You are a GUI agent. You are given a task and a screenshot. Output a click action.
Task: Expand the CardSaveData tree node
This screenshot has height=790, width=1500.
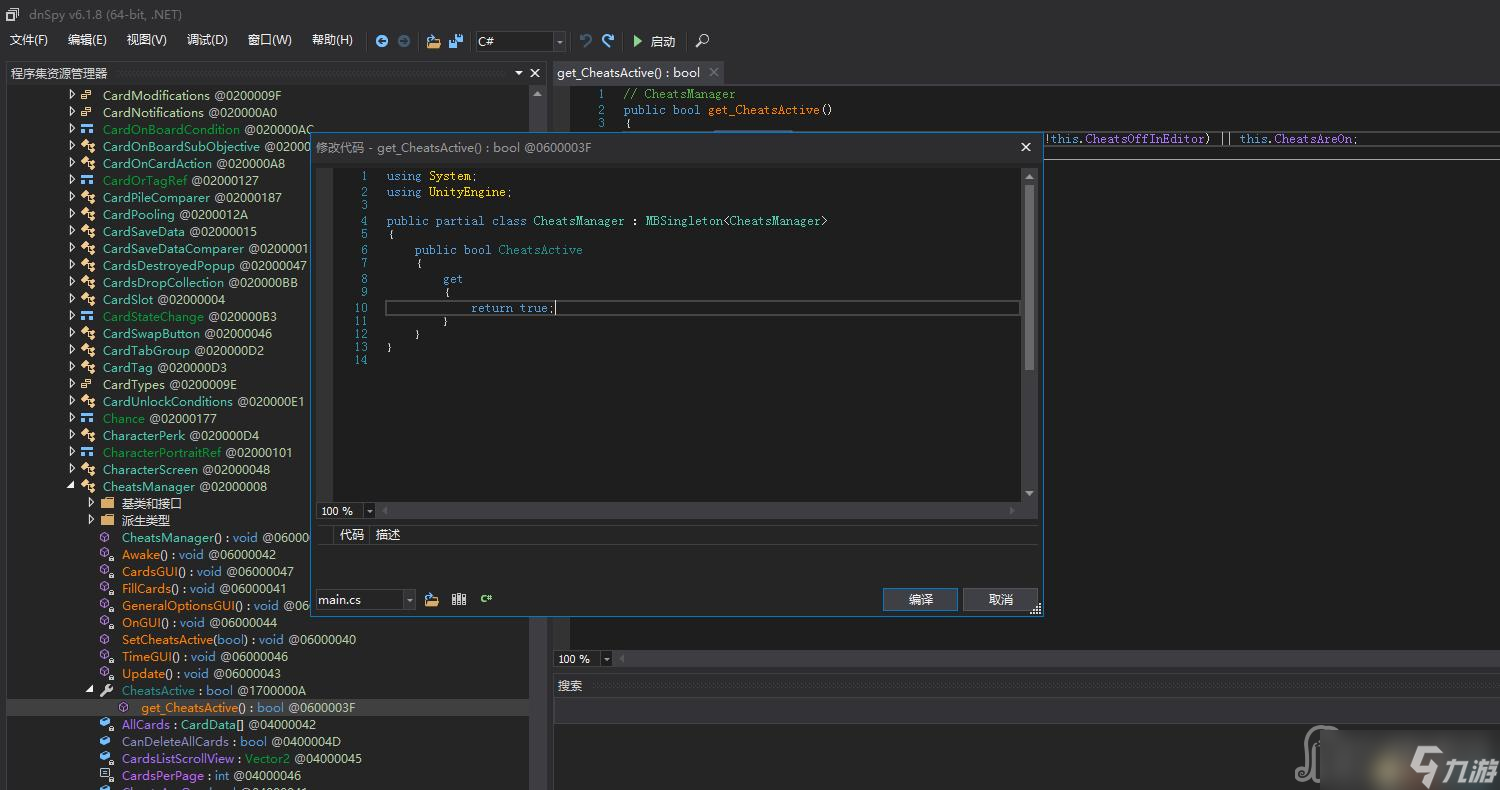[x=72, y=231]
